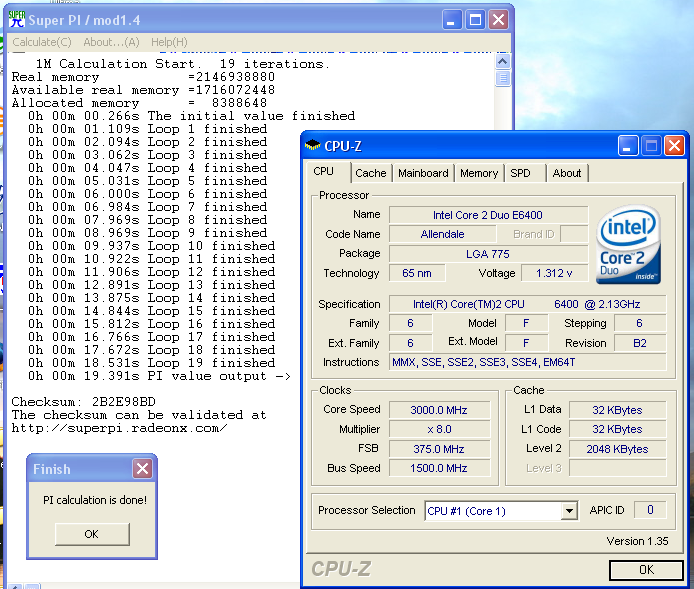
Task: Click the APIC ID value 0
Action: (x=650, y=510)
